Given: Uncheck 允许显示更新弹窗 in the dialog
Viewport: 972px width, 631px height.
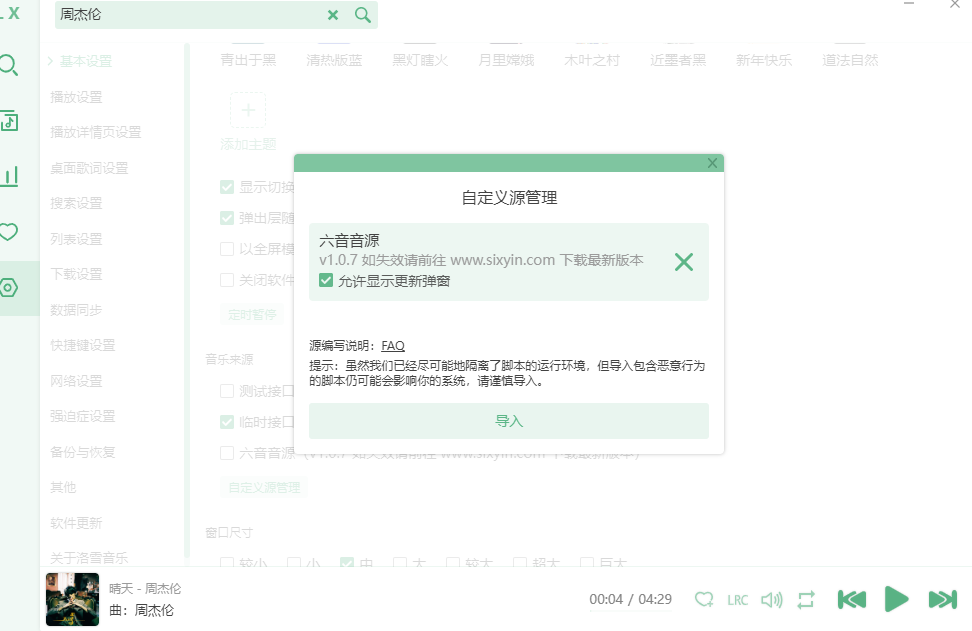Looking at the screenshot, I should [x=325, y=281].
